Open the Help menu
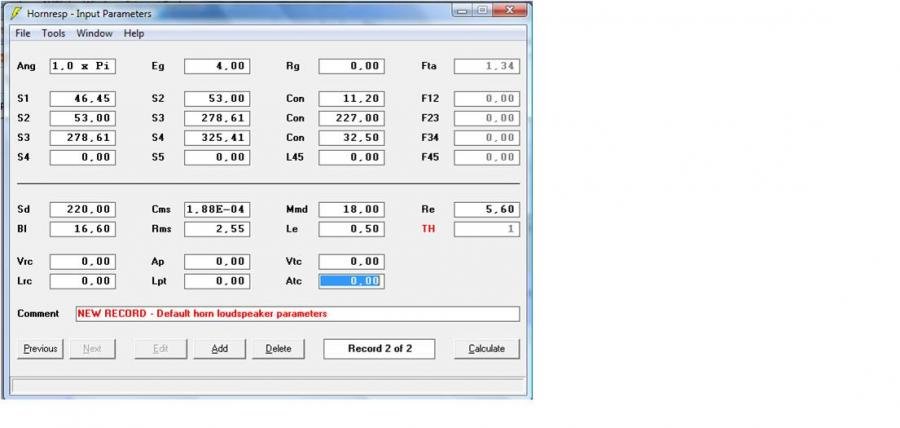The width and height of the screenshot is (900, 428). (134, 33)
